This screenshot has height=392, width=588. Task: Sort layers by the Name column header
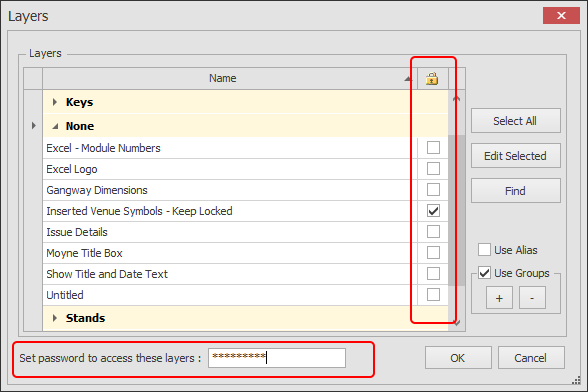223,78
